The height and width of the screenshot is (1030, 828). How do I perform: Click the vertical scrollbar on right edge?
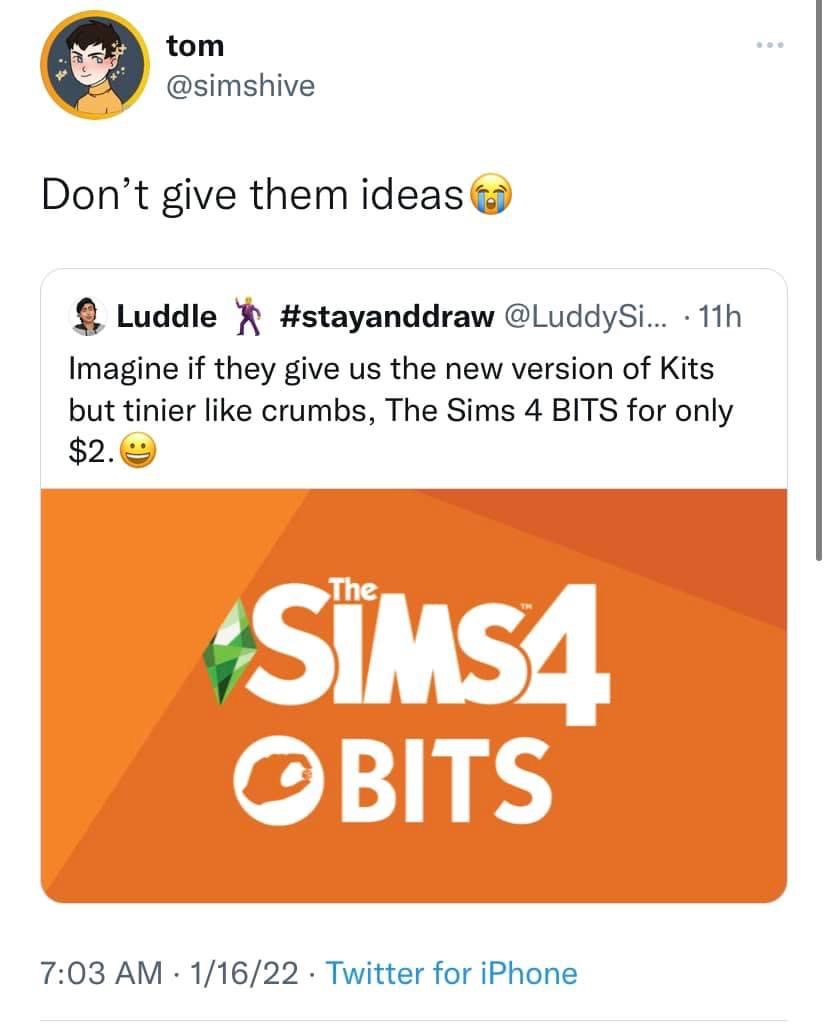[818, 279]
